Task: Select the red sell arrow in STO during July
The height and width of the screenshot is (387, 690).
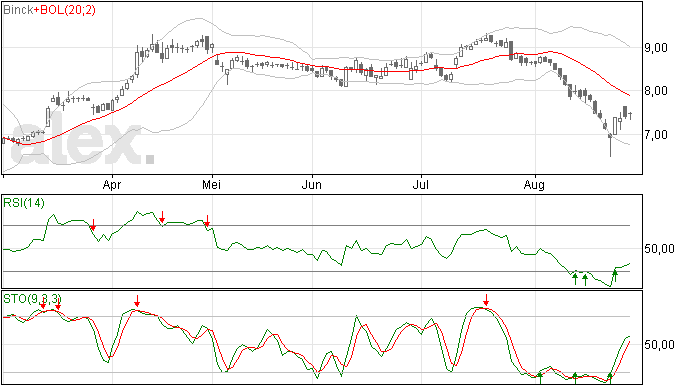Action: coord(486,300)
